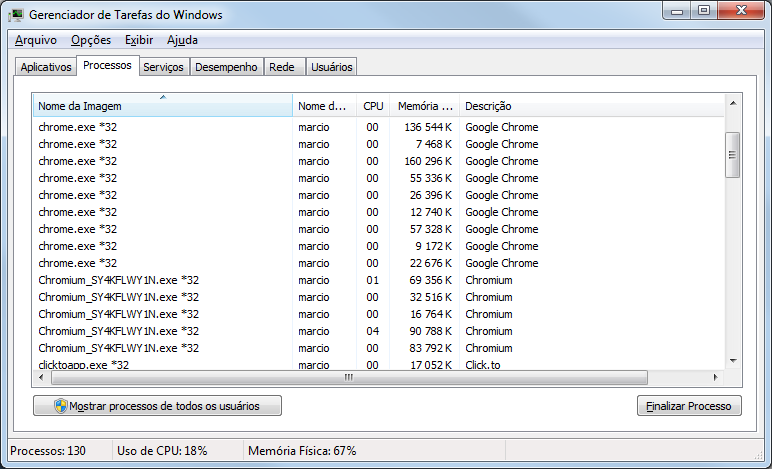Click the Task Manager title bar icon

click(x=16, y=15)
